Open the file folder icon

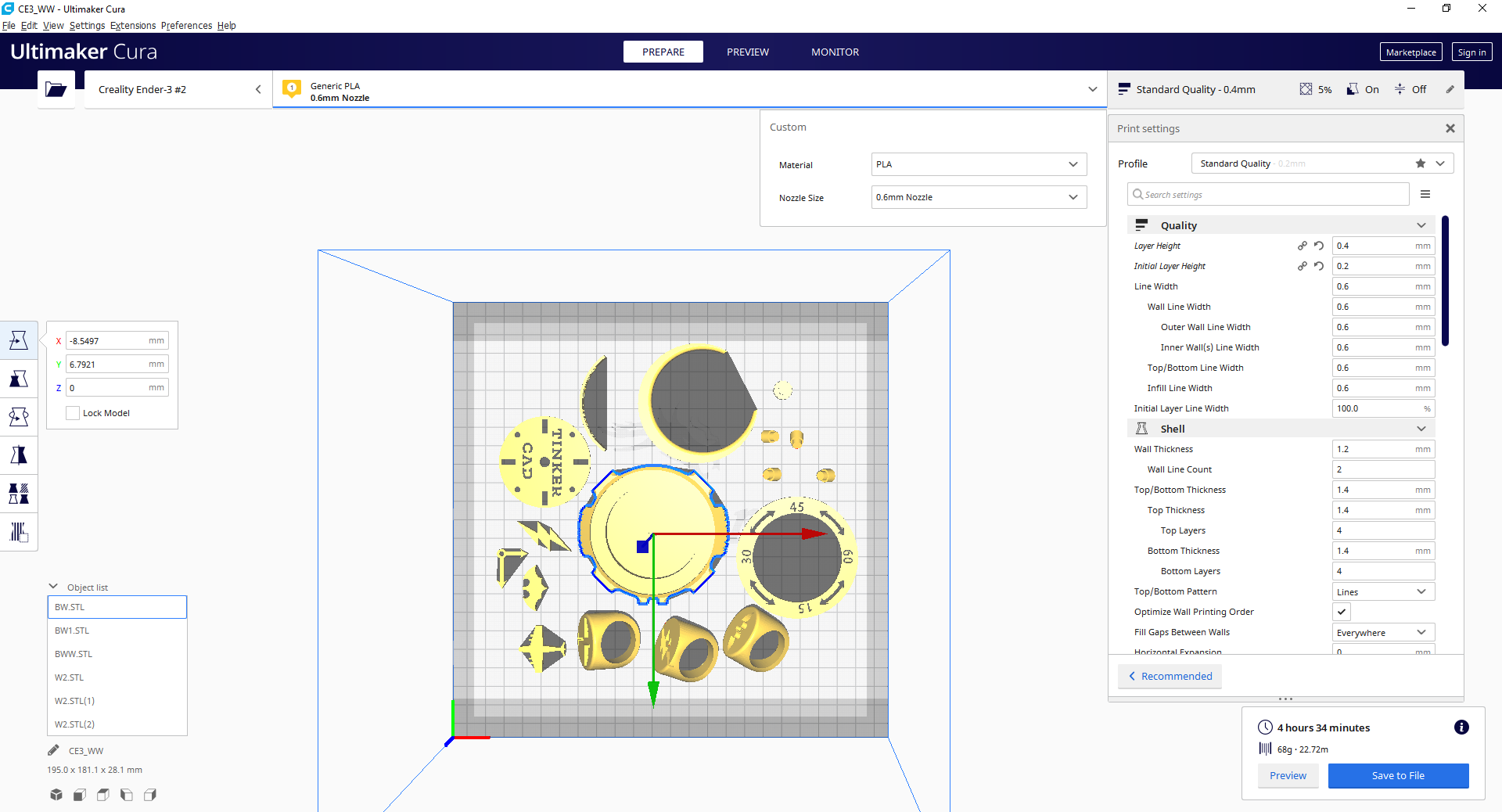click(x=56, y=89)
